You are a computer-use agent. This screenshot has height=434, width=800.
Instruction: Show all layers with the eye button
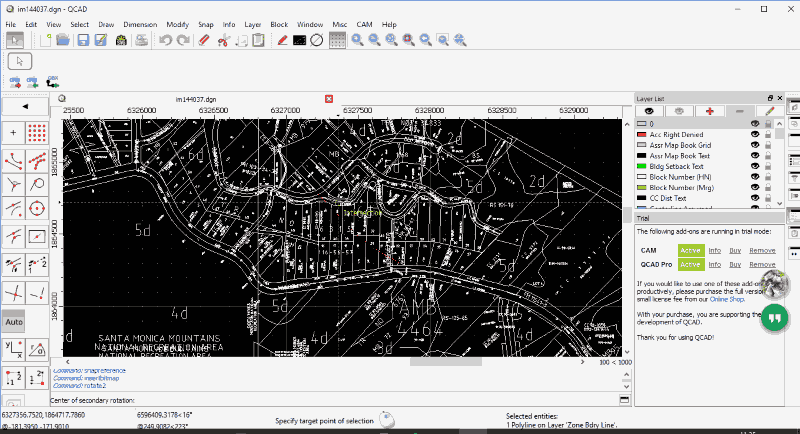[649, 111]
